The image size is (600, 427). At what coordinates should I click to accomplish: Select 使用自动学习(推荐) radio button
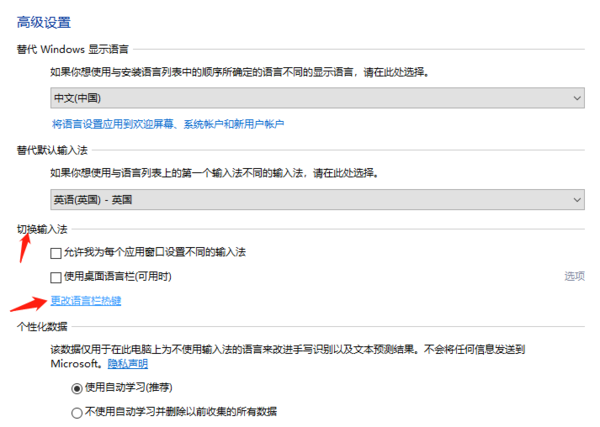pyautogui.click(x=77, y=388)
